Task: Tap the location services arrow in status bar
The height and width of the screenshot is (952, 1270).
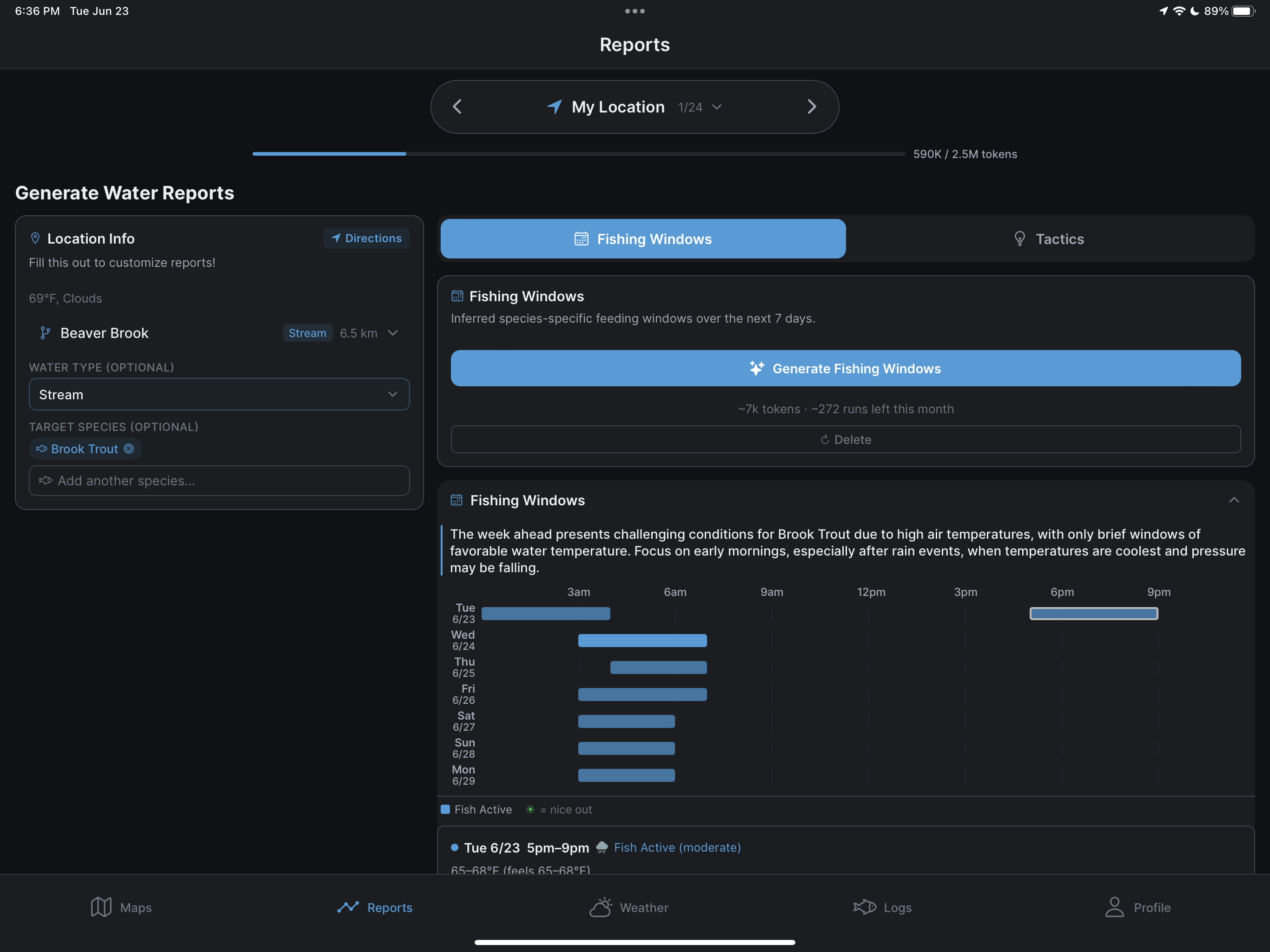Action: [1164, 11]
